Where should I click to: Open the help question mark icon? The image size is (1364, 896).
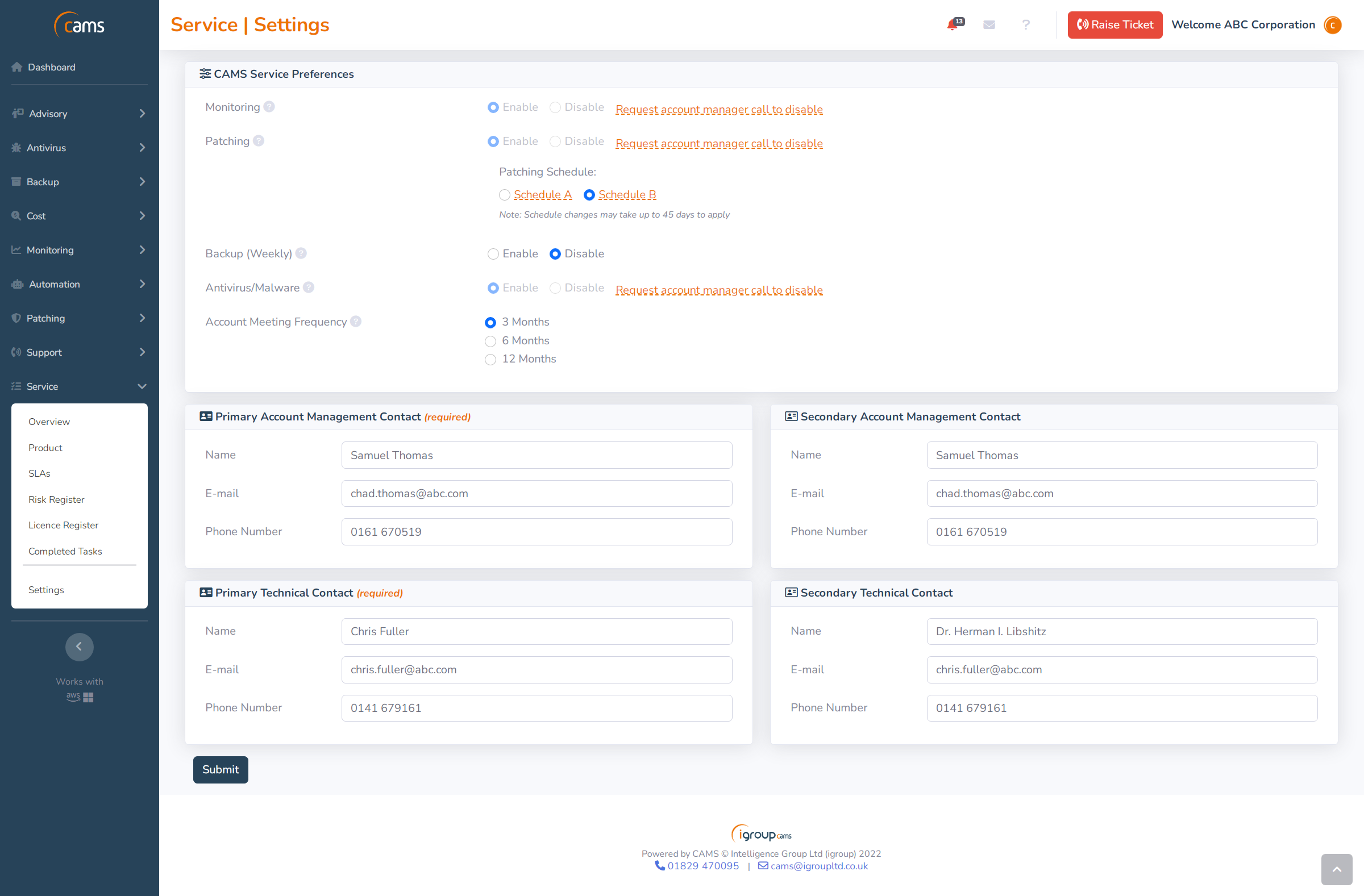coord(1026,24)
